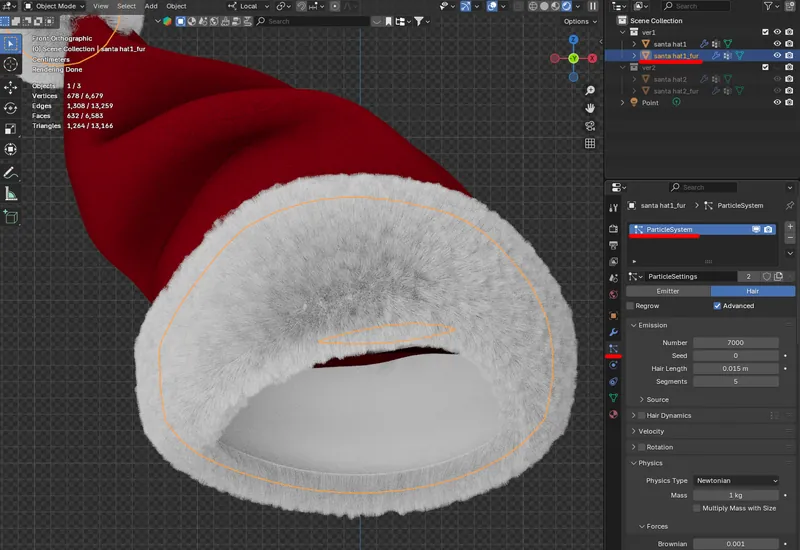Select the Add Cube tool

pos(11,217)
